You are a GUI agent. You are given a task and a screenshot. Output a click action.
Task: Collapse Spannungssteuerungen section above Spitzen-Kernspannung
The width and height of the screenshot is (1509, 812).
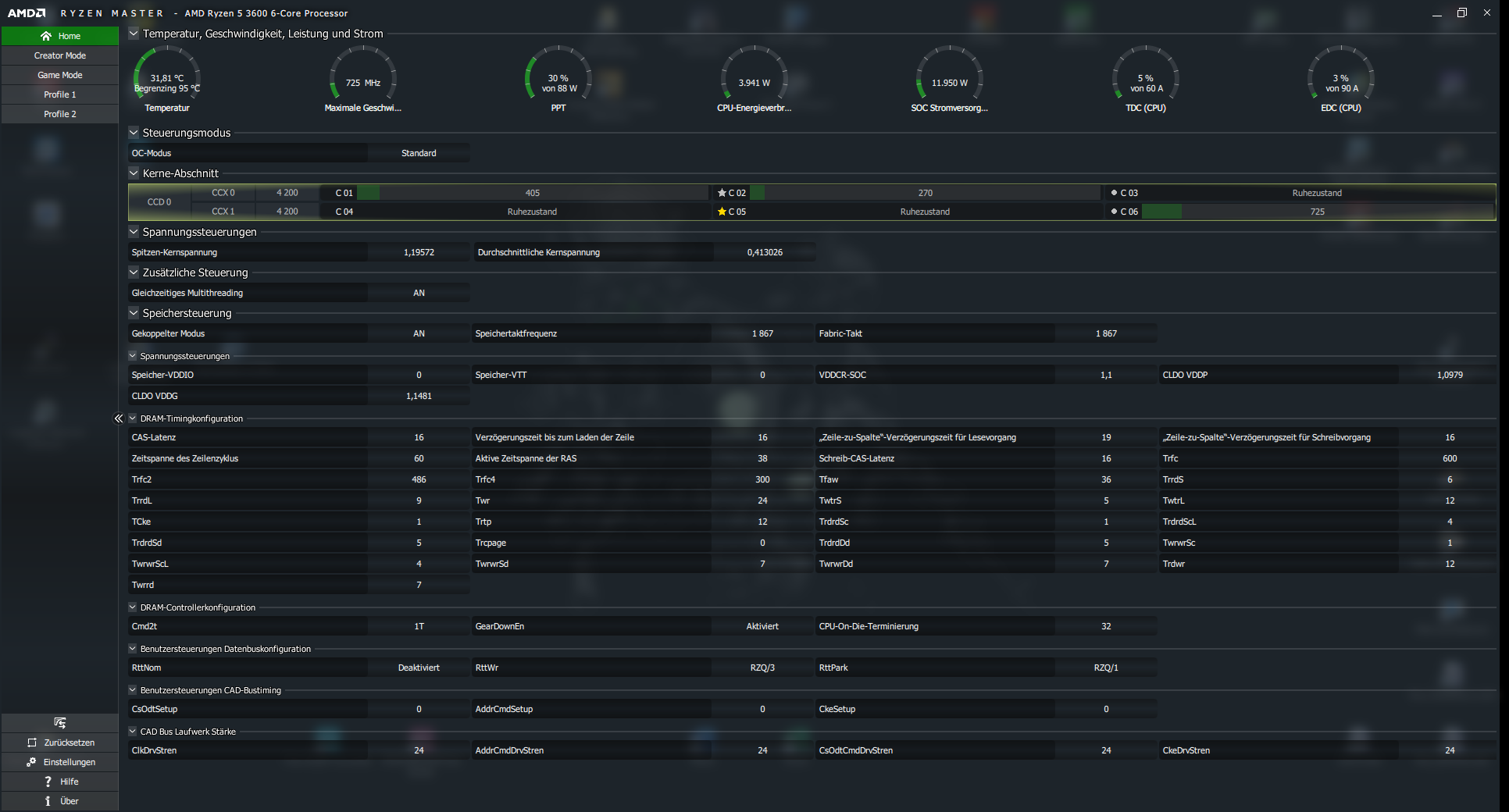134,232
